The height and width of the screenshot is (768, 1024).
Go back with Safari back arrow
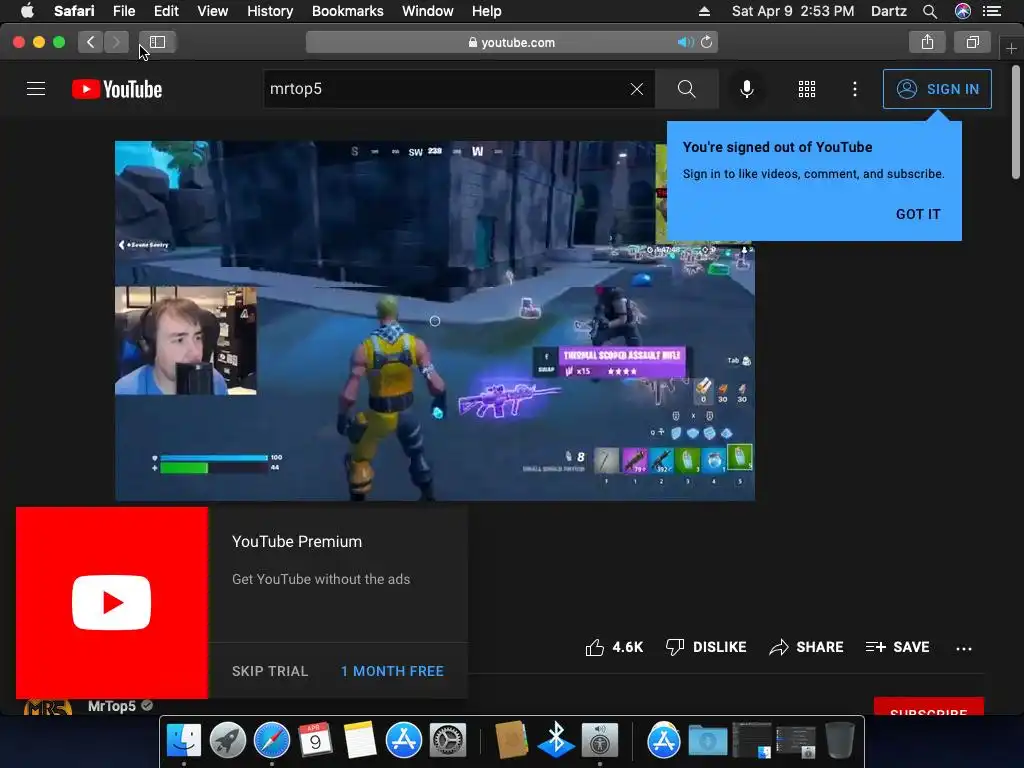(90, 42)
